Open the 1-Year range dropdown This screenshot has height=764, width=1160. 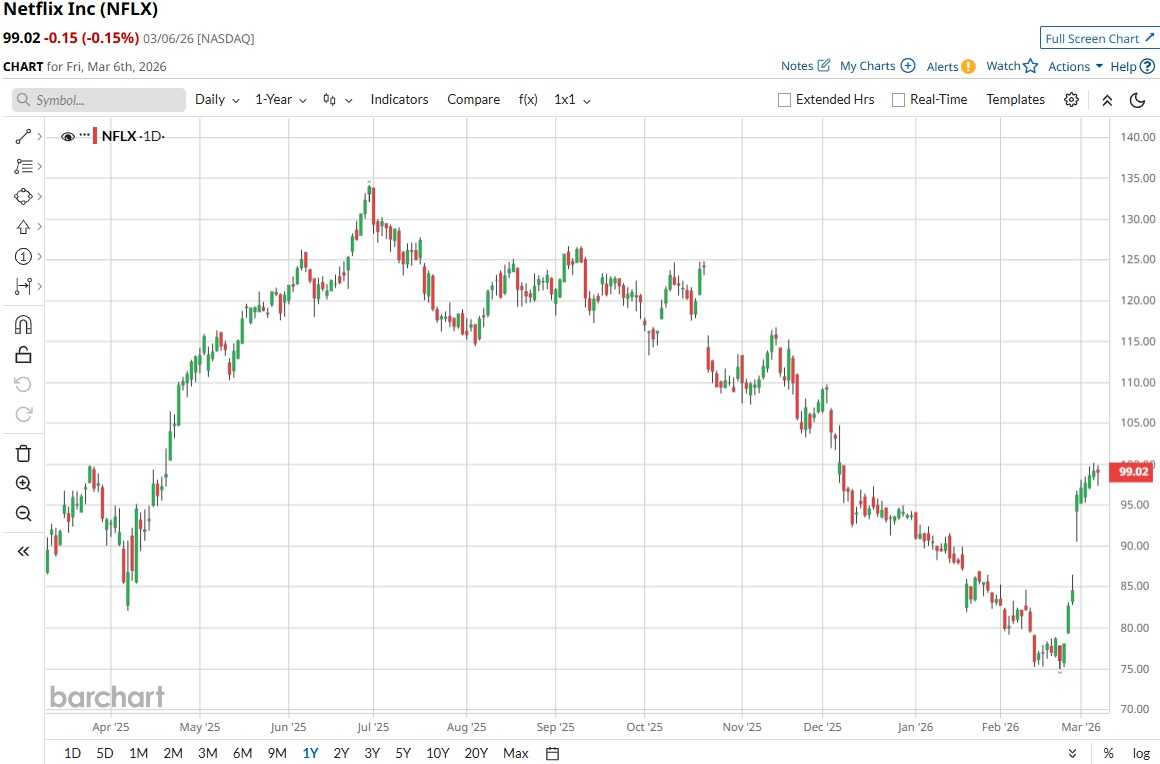280,100
